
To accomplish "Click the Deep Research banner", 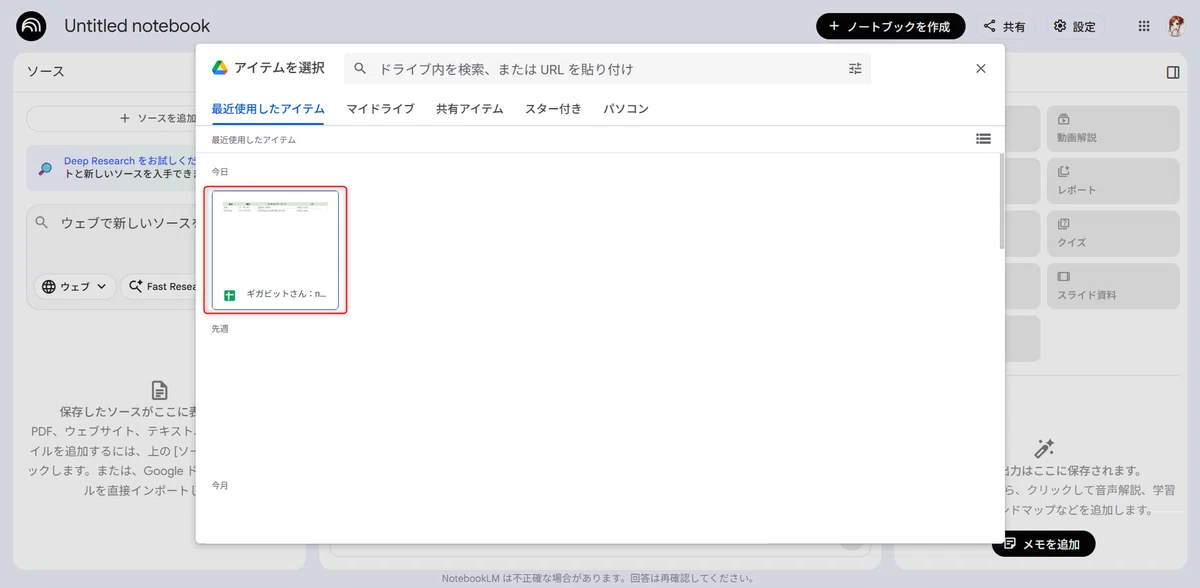I will click(110, 167).
